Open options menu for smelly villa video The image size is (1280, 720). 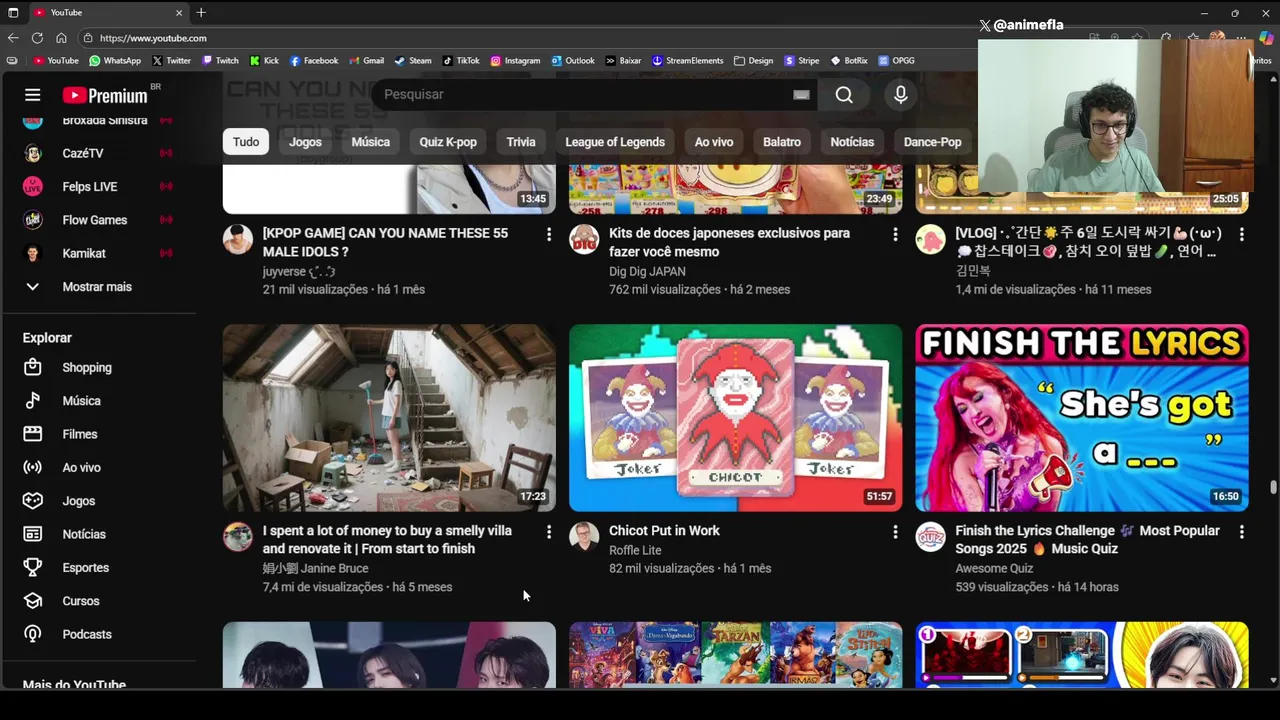[548, 532]
